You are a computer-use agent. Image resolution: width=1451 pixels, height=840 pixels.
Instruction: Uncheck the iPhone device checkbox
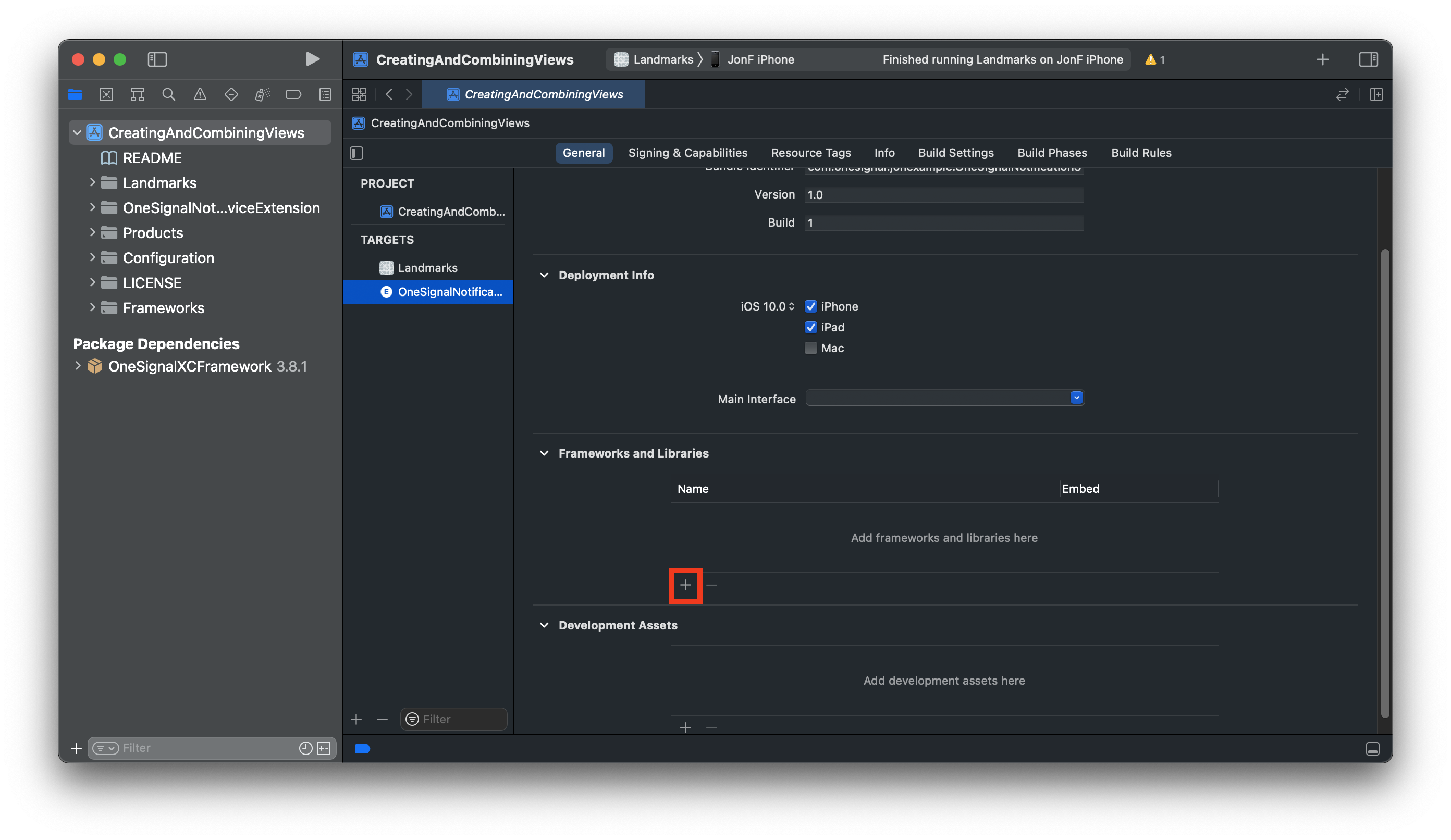pos(811,306)
